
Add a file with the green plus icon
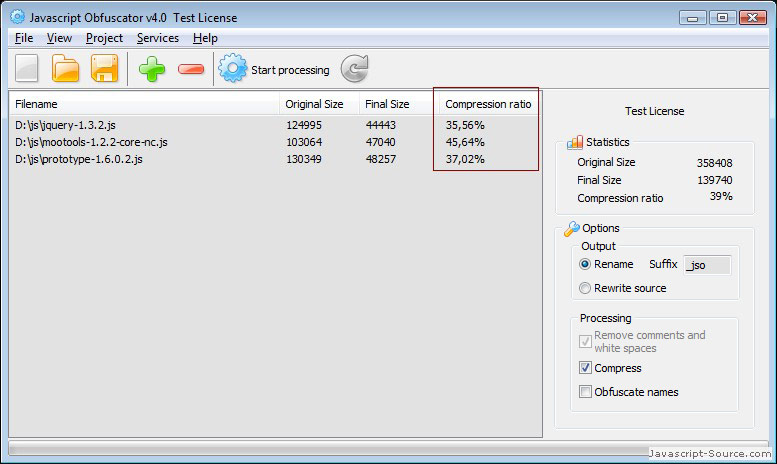pyautogui.click(x=152, y=69)
